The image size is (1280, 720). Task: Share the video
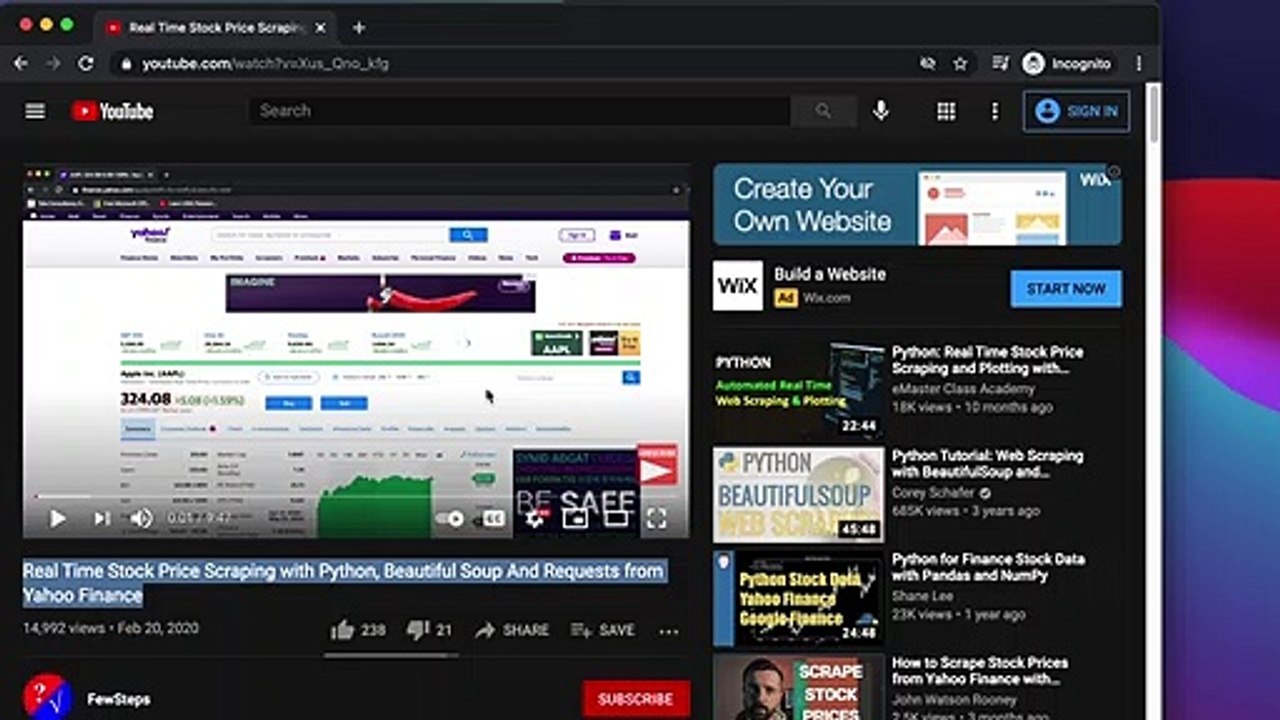pos(511,630)
